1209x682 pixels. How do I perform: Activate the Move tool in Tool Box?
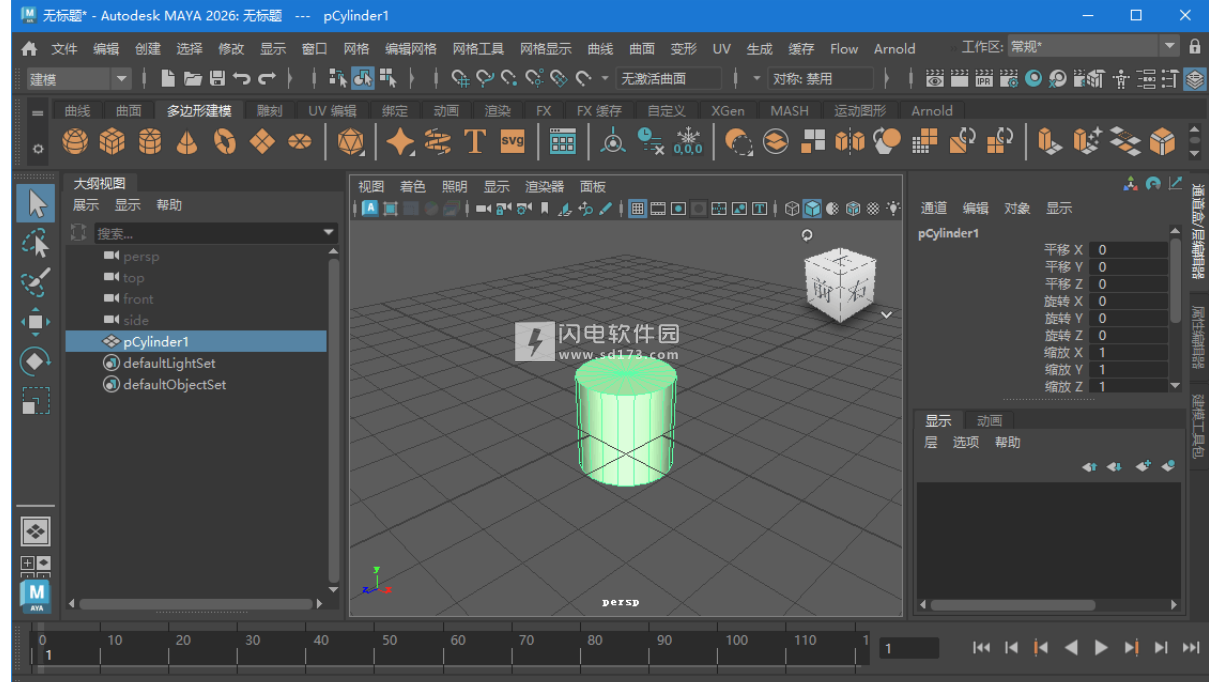[x=36, y=321]
